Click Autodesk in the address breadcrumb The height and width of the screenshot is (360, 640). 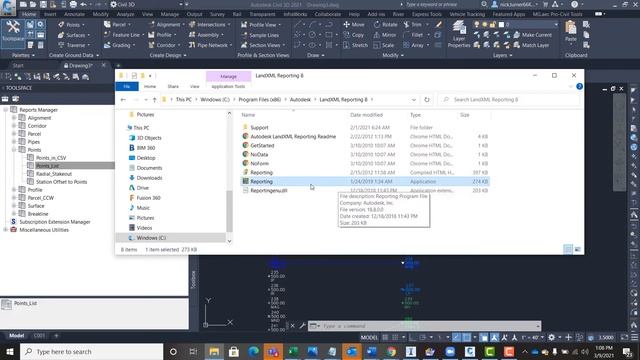coord(300,100)
